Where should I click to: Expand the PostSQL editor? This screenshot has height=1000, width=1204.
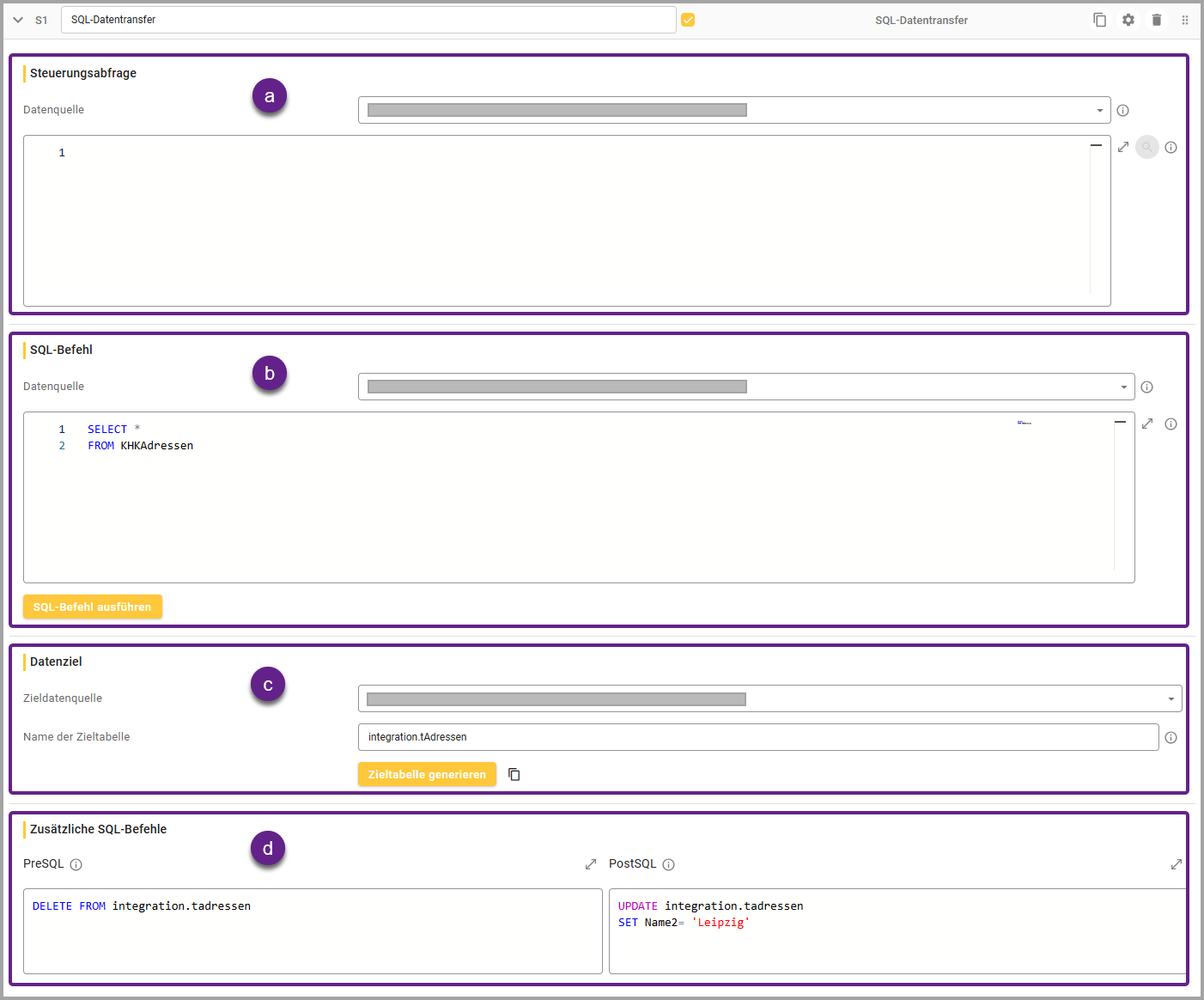point(1177,864)
